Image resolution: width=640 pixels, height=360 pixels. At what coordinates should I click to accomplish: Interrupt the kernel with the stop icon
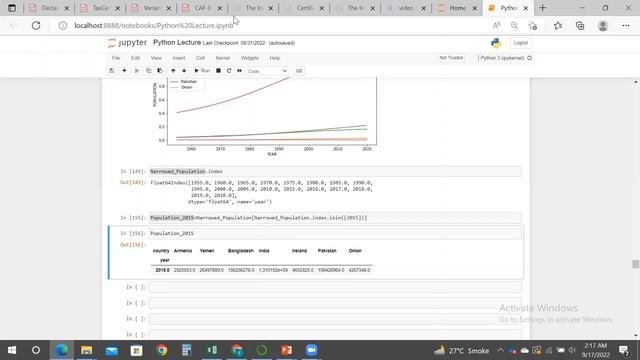(x=218, y=71)
